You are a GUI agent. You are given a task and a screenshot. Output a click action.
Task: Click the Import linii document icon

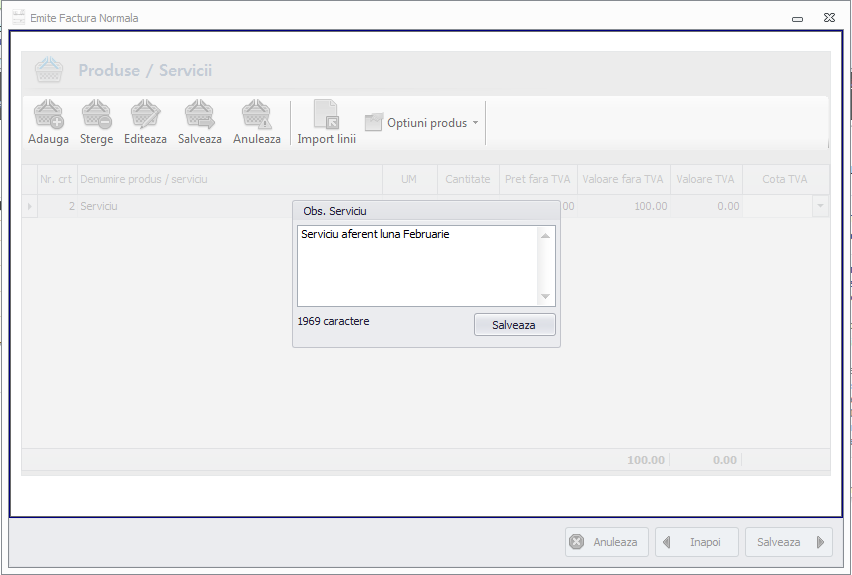coord(326,115)
